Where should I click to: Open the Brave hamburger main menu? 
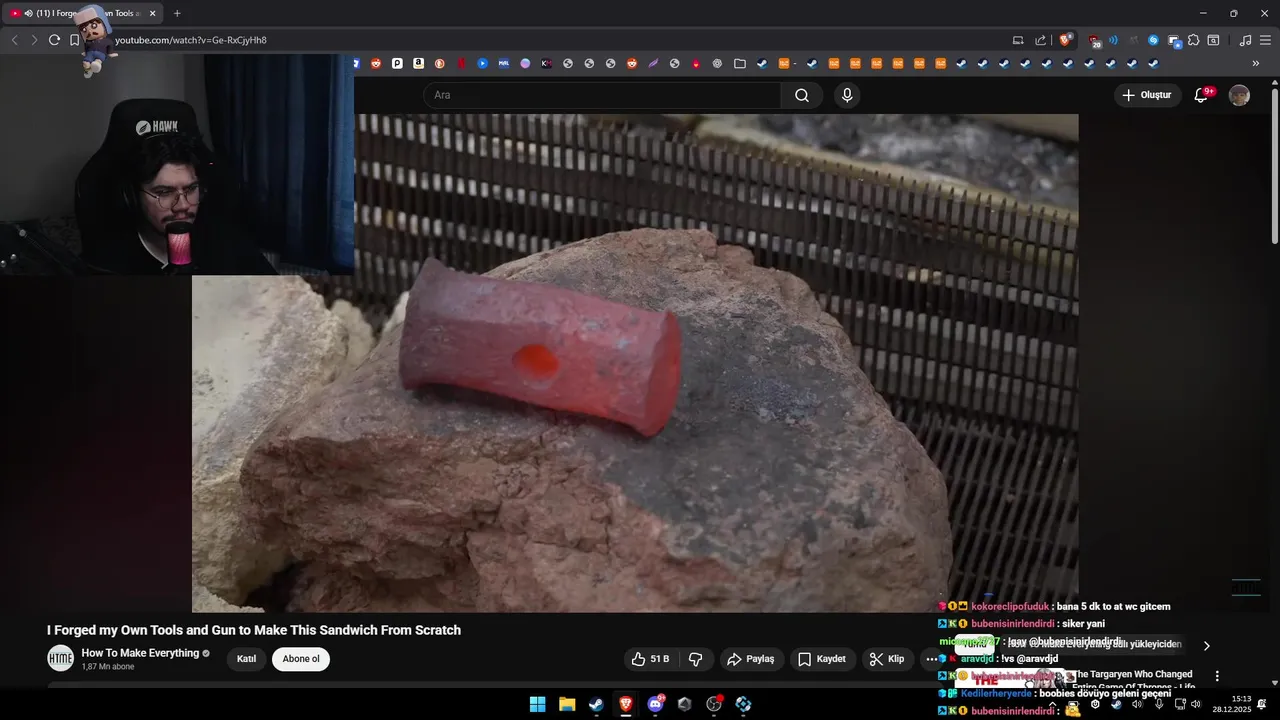[1265, 40]
